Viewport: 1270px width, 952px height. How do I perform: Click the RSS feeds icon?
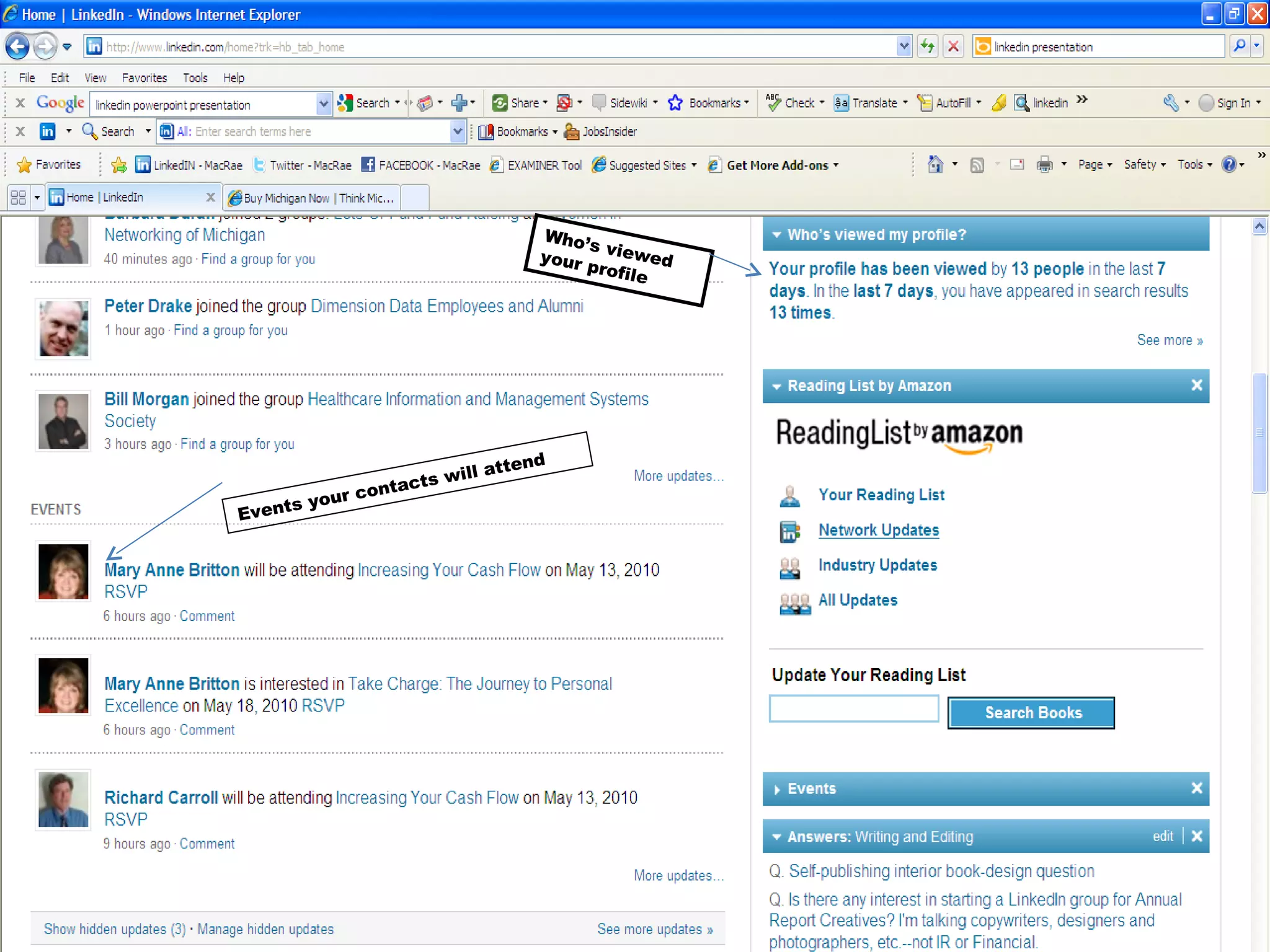[x=977, y=165]
